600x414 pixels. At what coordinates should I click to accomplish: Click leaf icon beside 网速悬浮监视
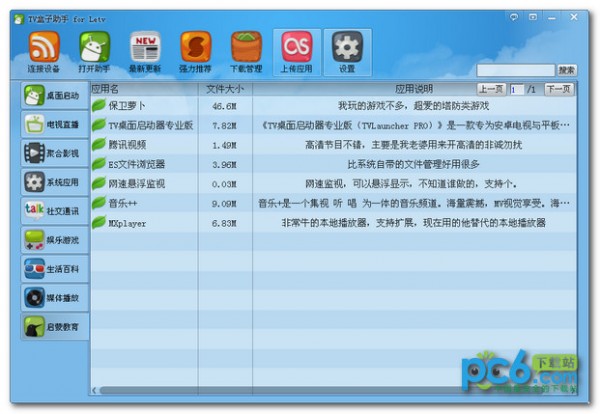click(99, 183)
